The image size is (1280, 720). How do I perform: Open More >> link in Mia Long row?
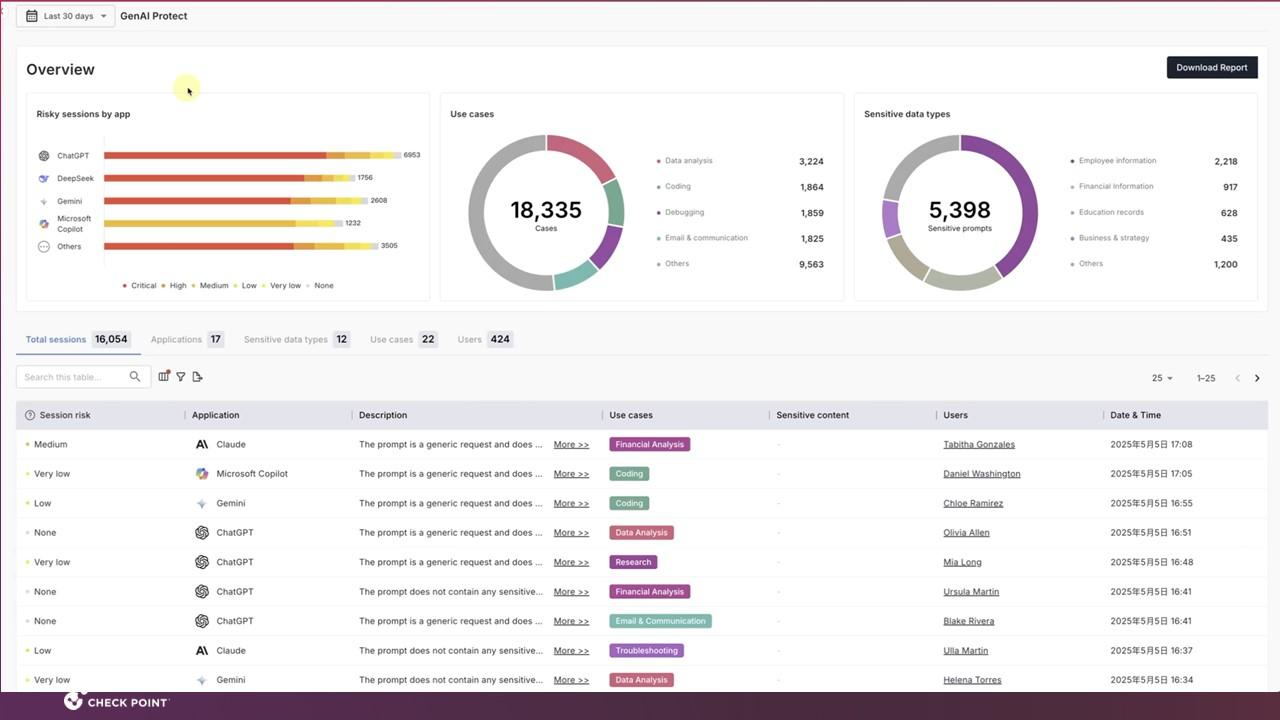(x=571, y=562)
